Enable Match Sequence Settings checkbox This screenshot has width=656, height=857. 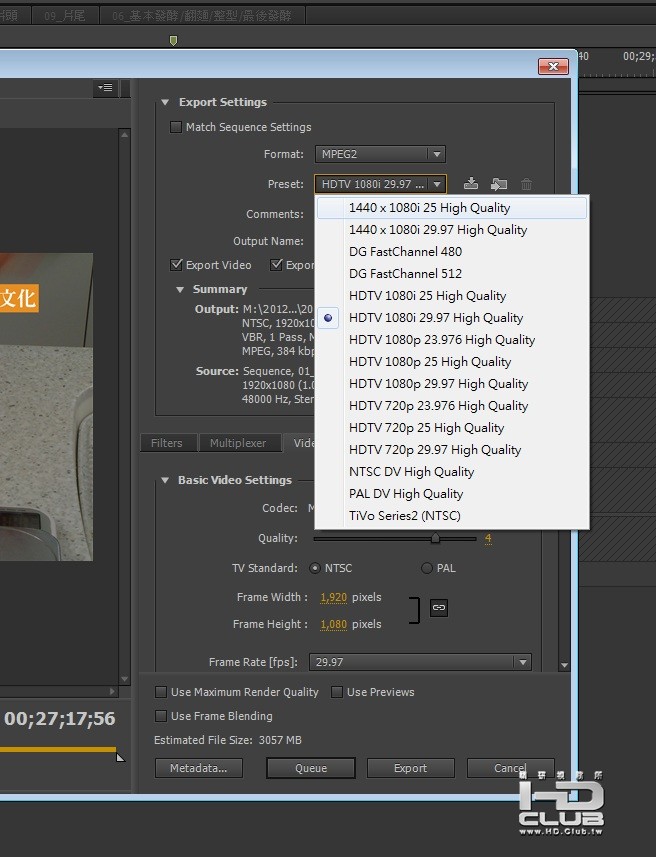coord(176,127)
